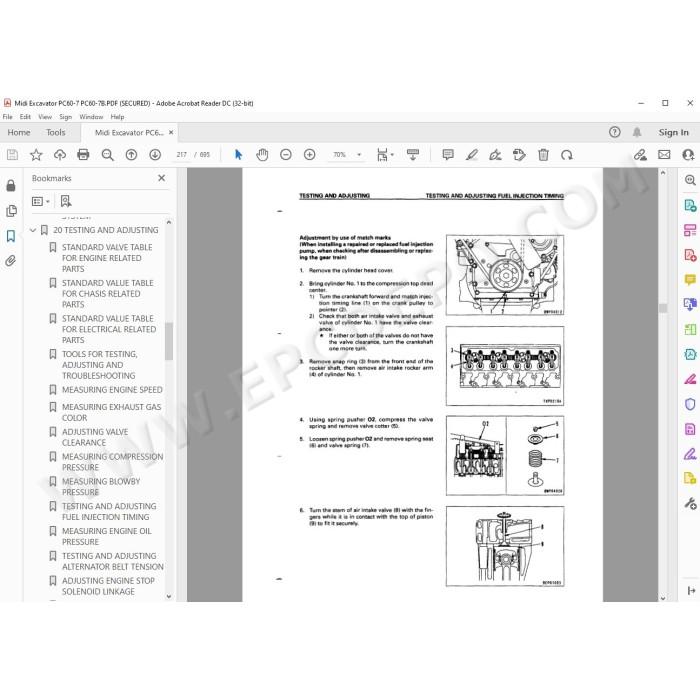
Task: Open MEASURING ENGINE SPEED bookmark
Action: 112,390
